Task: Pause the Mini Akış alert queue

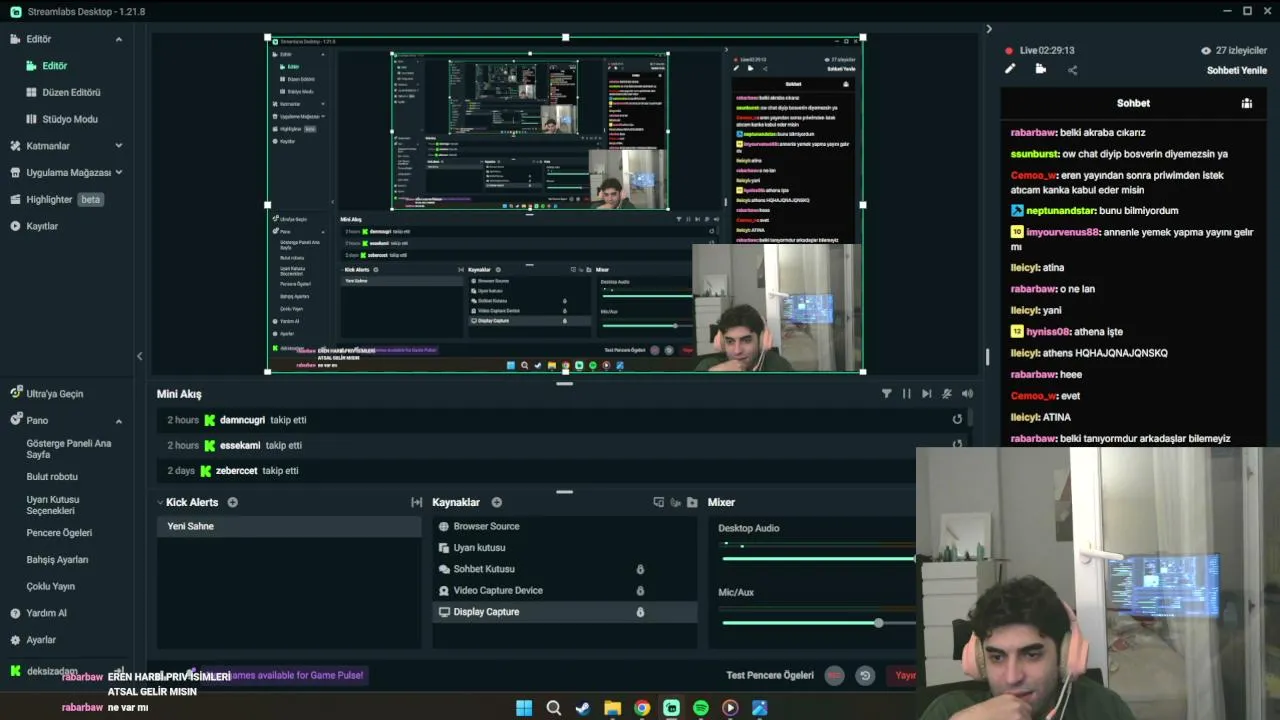Action: (907, 394)
